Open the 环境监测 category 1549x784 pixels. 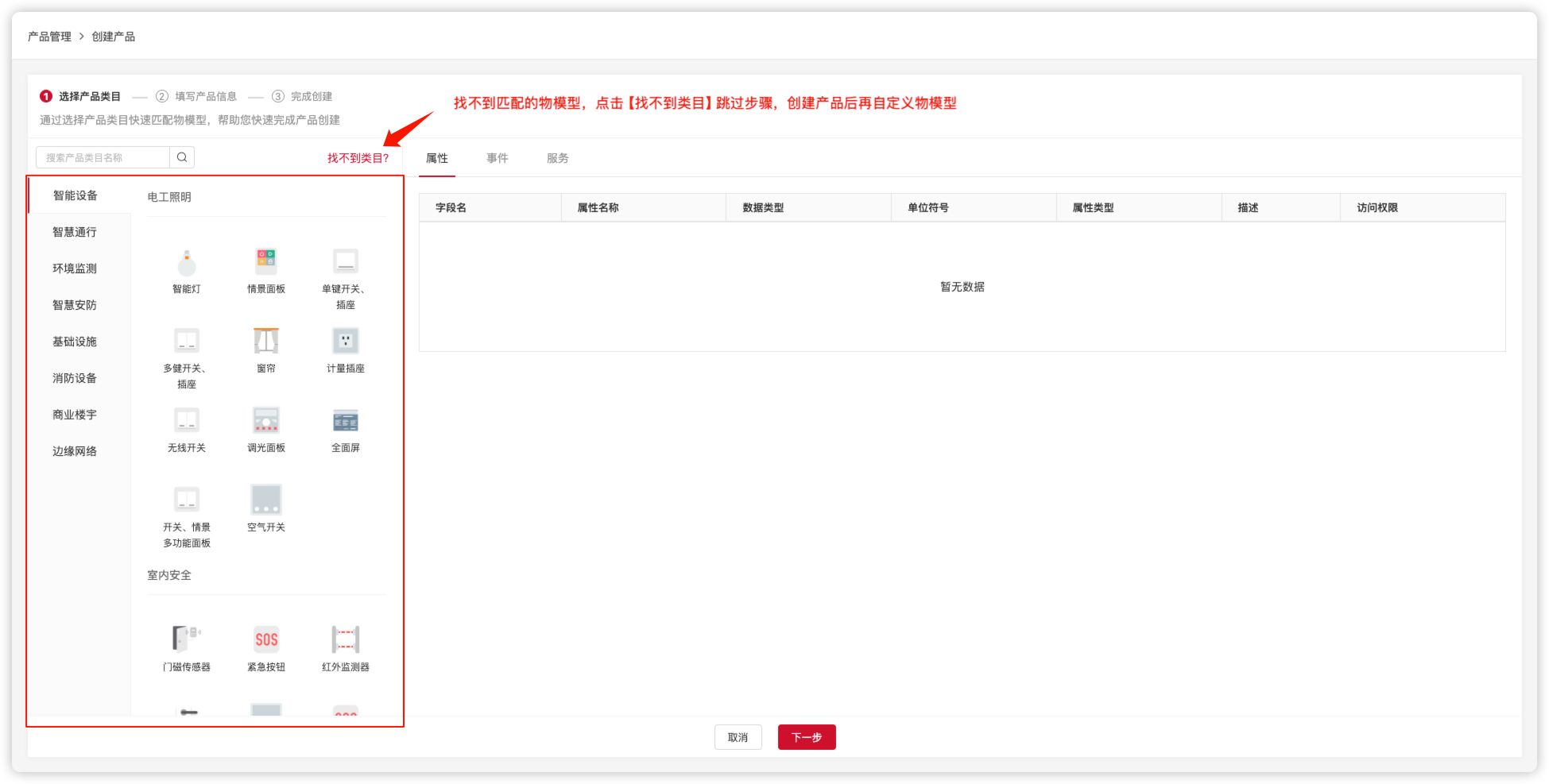(x=75, y=268)
